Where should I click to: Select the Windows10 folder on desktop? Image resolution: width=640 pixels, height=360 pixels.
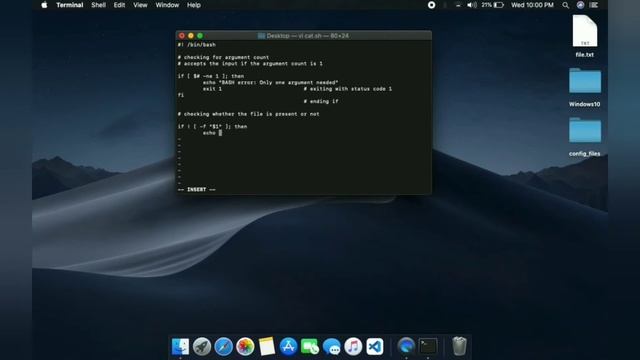click(x=584, y=87)
